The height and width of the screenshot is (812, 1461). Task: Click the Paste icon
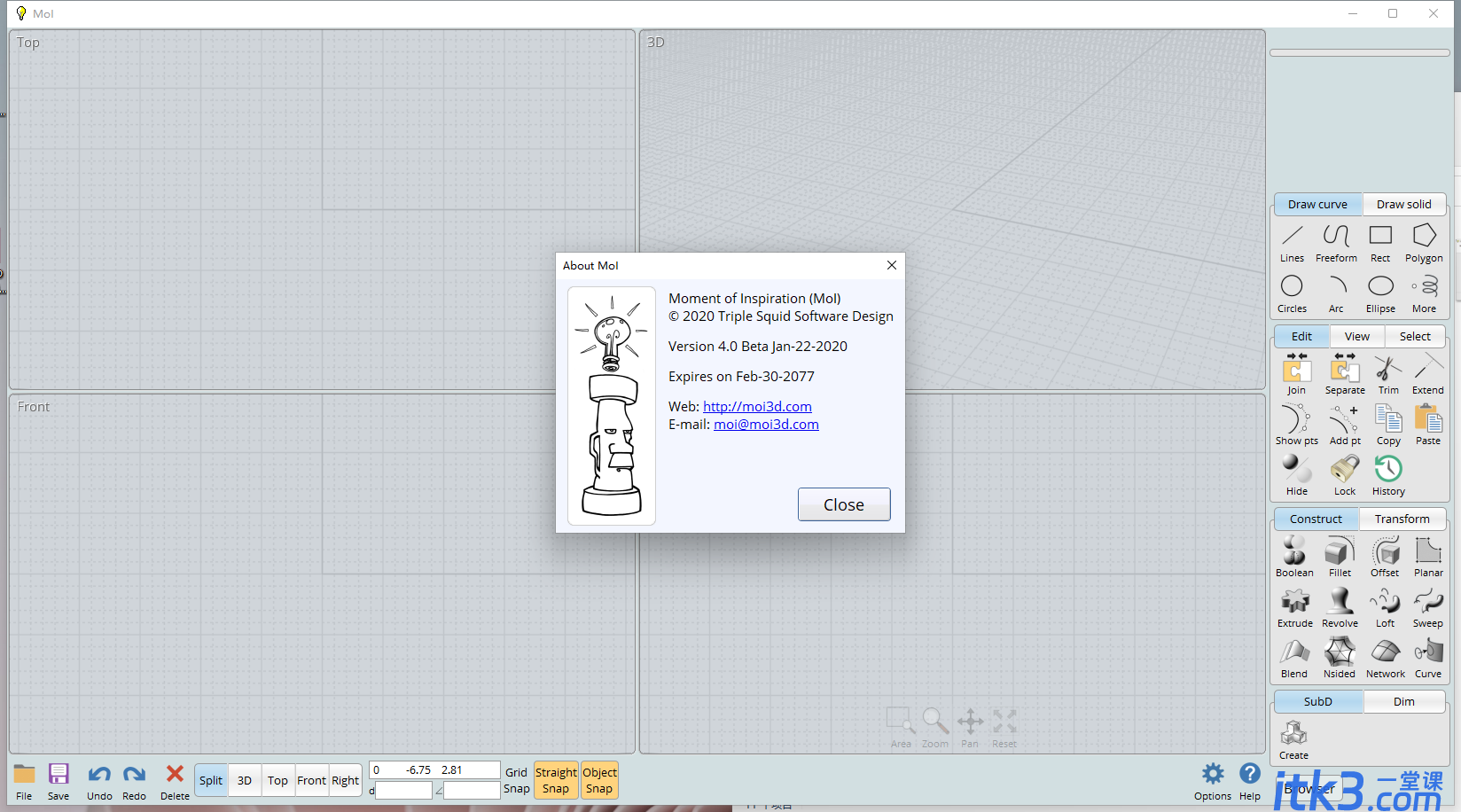(1428, 425)
